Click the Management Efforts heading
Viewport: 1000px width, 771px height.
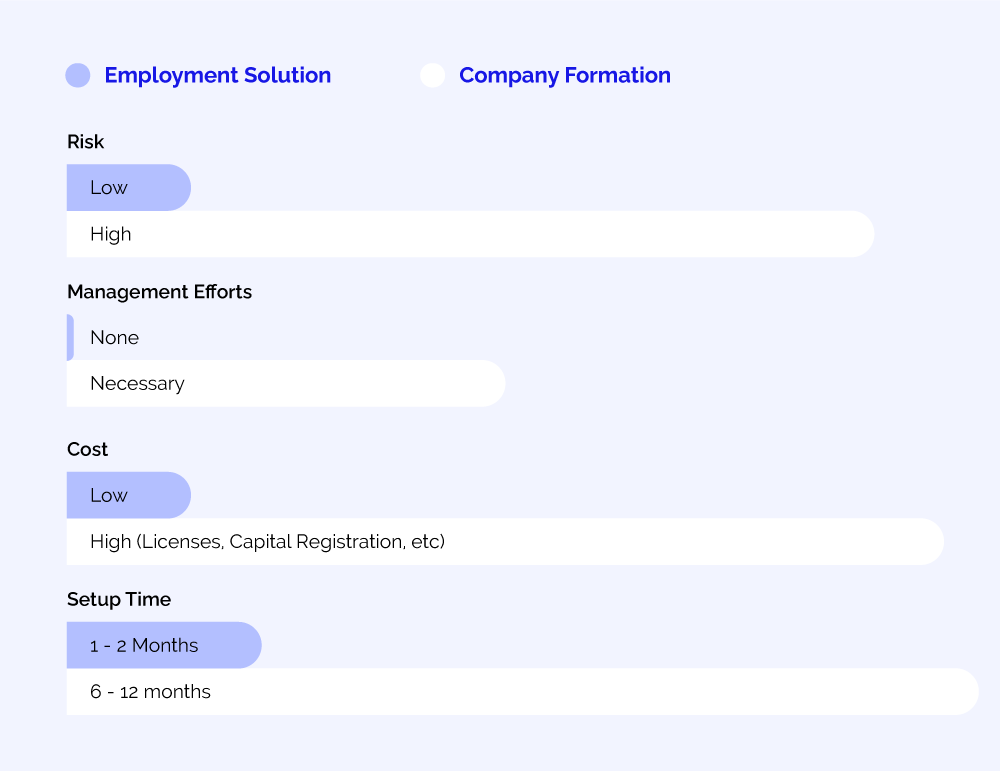159,292
